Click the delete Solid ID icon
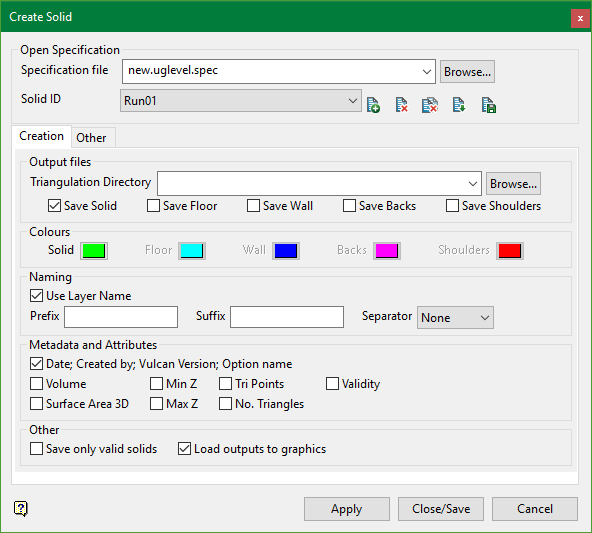The height and width of the screenshot is (533, 592). (402, 105)
